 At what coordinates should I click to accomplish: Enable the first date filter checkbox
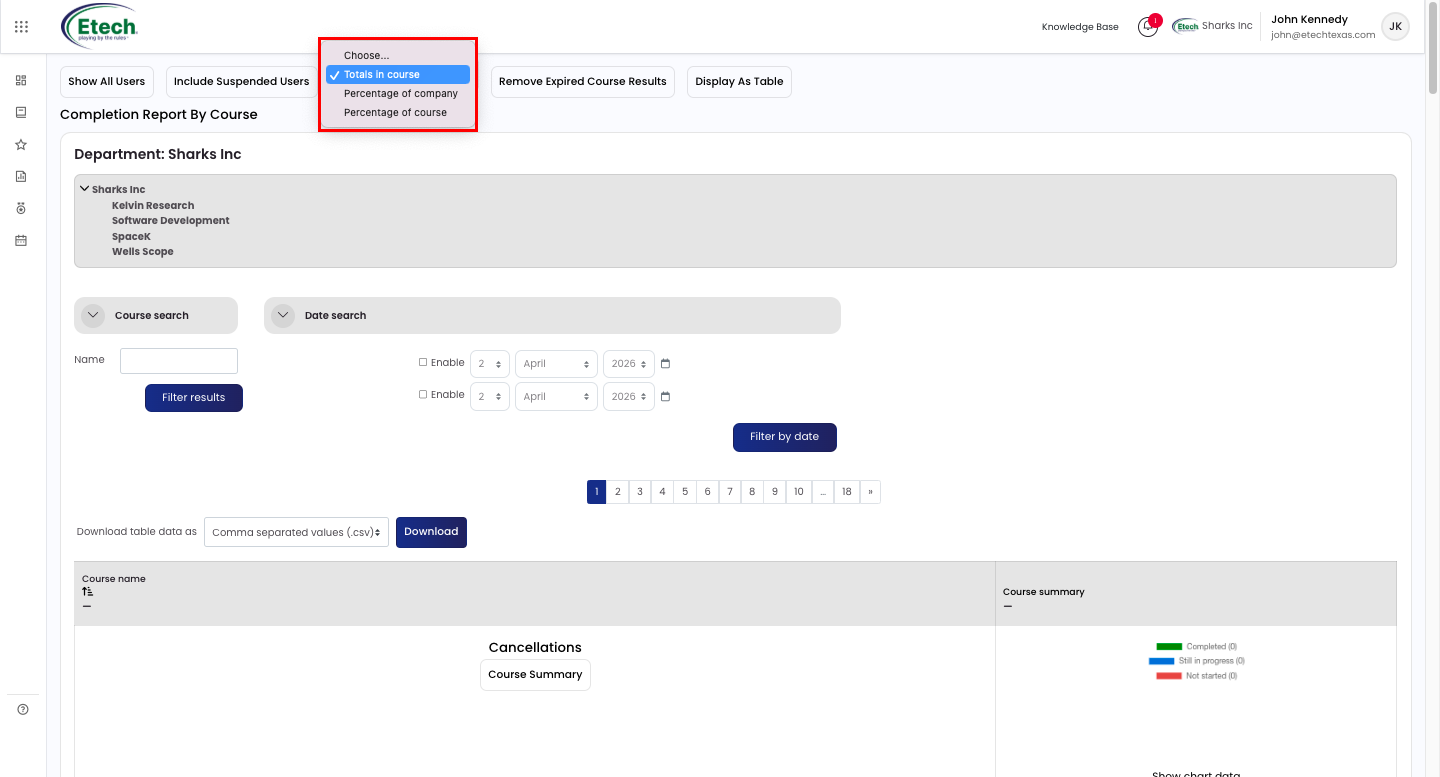[423, 362]
